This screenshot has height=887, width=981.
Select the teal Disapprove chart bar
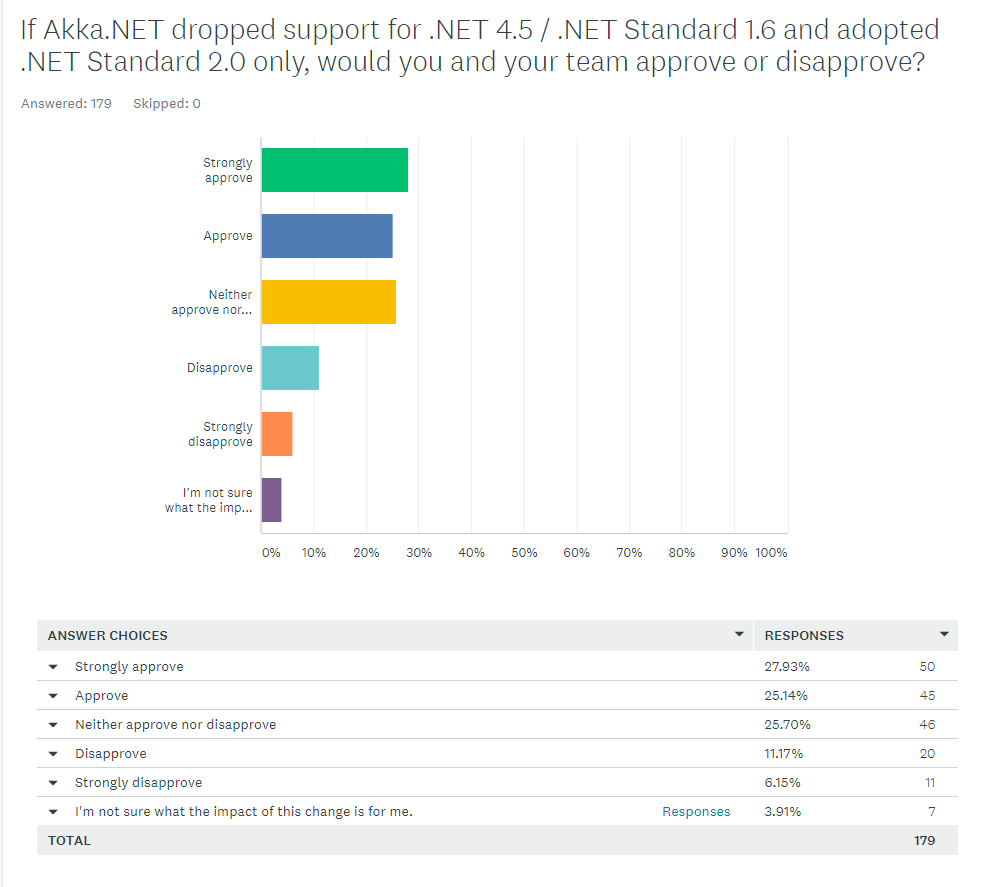[x=288, y=368]
